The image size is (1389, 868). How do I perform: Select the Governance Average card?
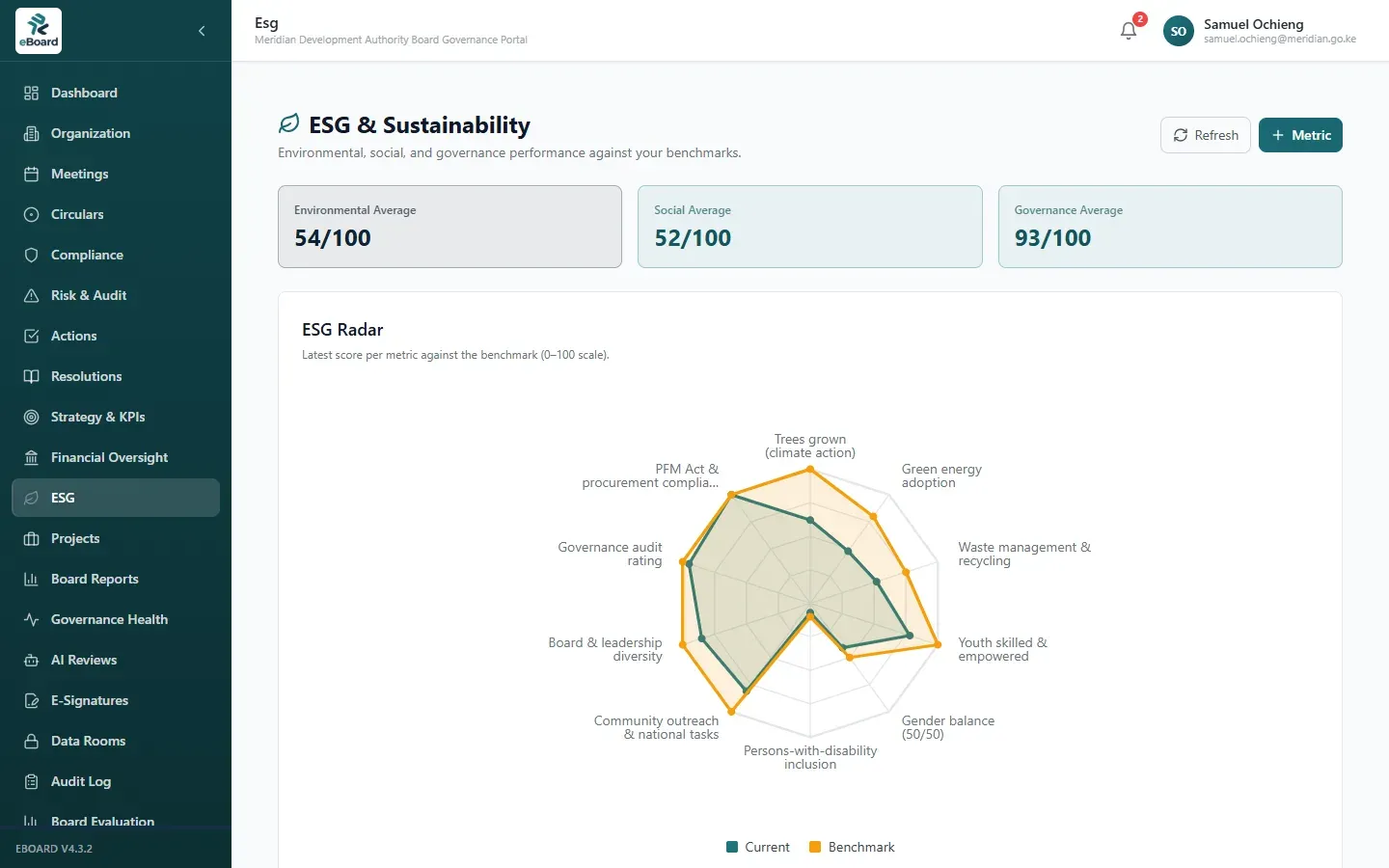point(1170,227)
